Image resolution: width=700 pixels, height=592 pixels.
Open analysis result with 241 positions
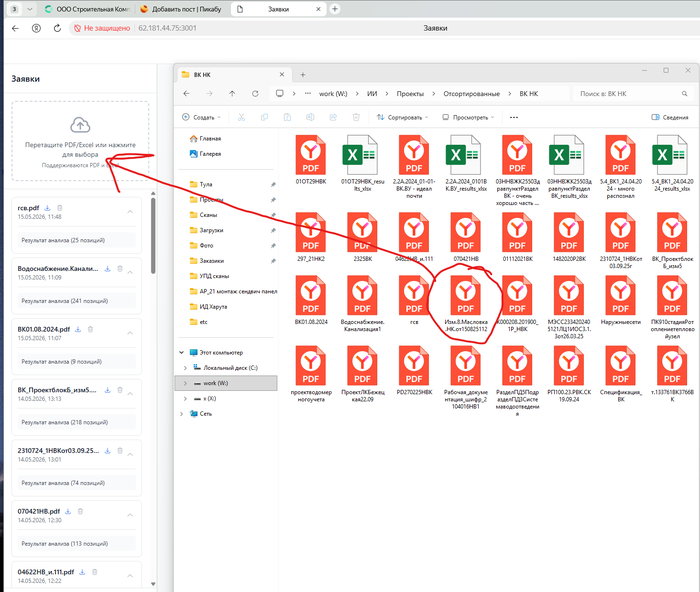[x=76, y=301]
